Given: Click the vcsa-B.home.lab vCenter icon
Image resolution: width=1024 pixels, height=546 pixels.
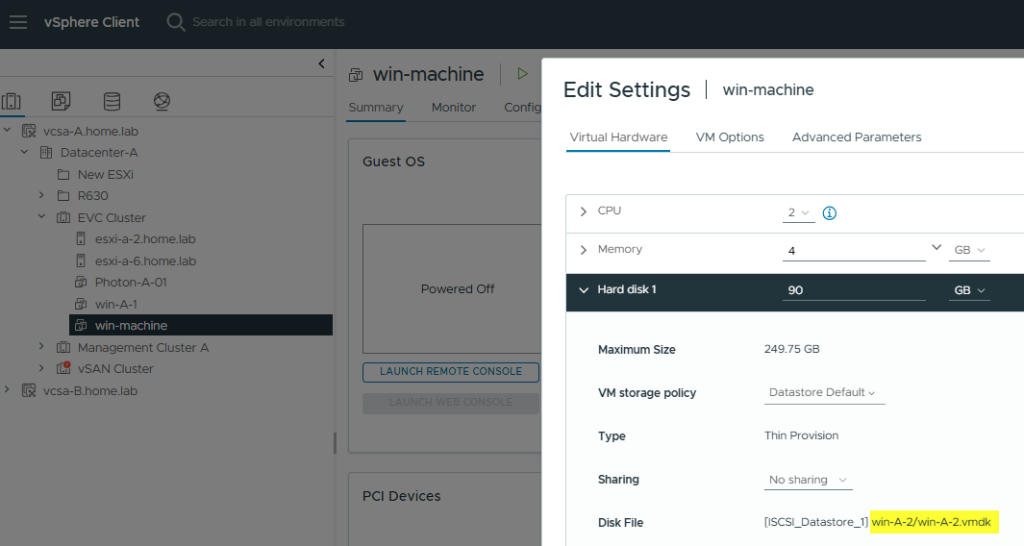Looking at the screenshot, I should [29, 391].
